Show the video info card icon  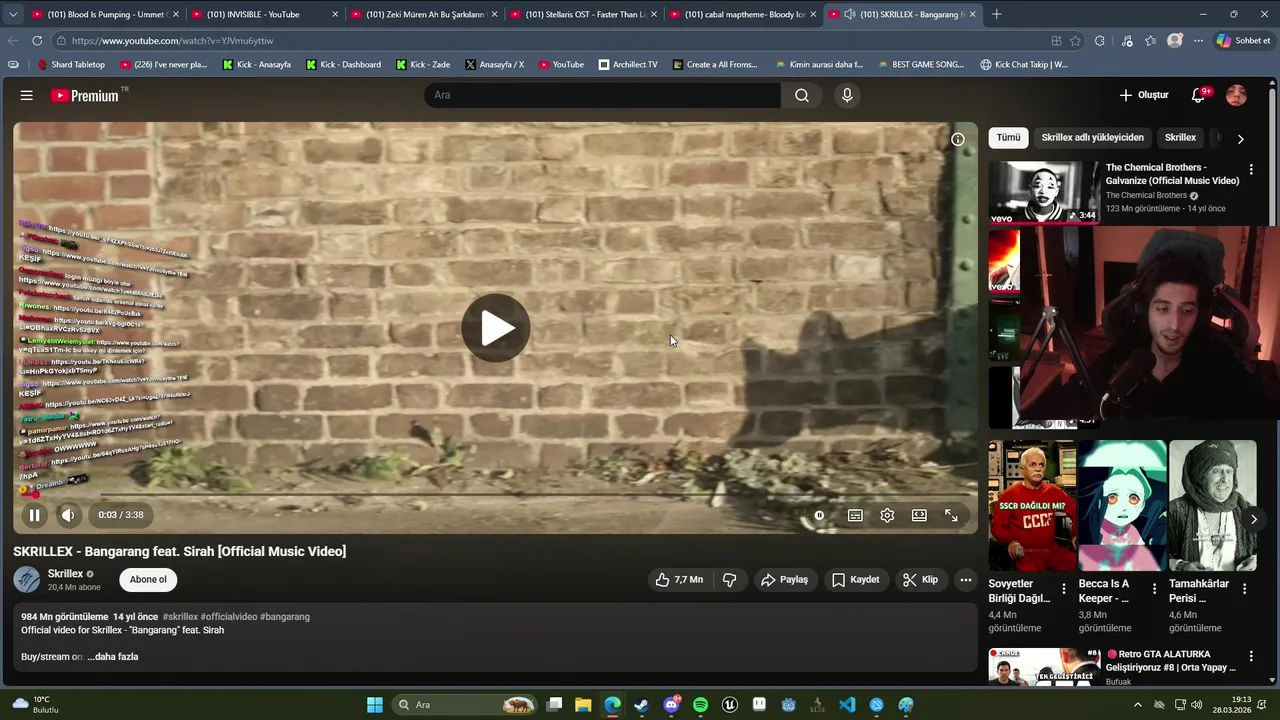point(958,140)
